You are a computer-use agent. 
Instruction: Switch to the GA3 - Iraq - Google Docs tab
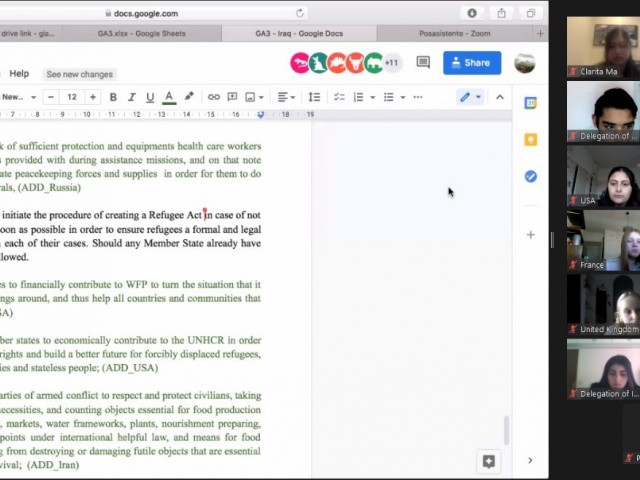pos(299,33)
